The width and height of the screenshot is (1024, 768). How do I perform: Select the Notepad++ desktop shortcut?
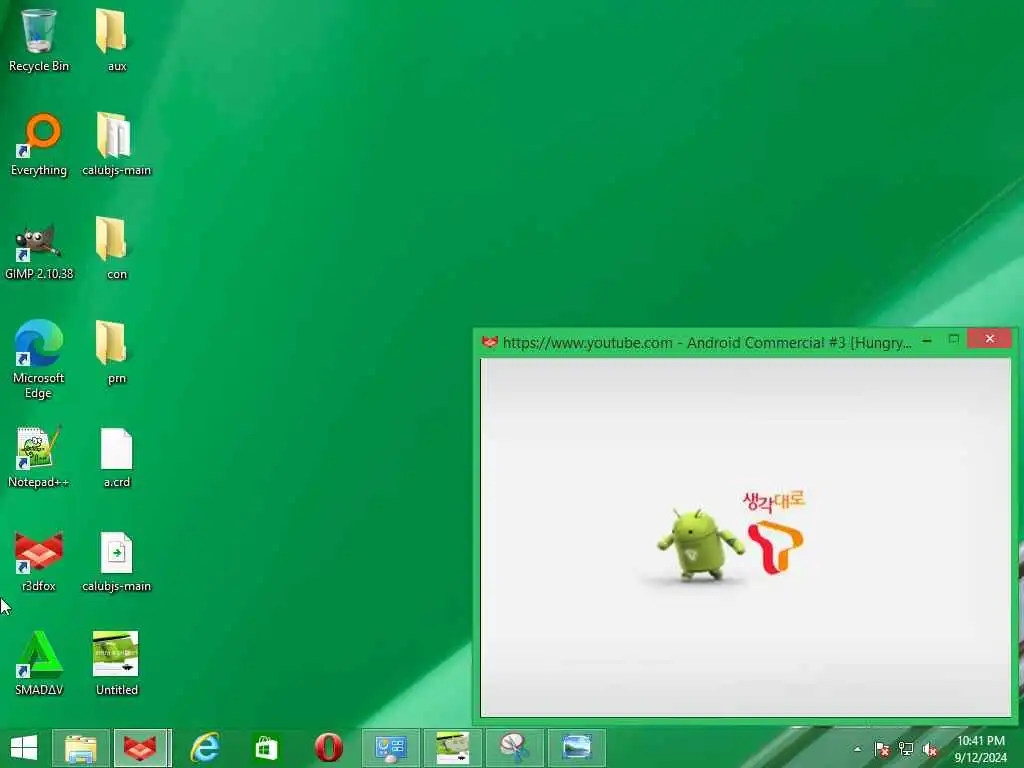point(39,456)
